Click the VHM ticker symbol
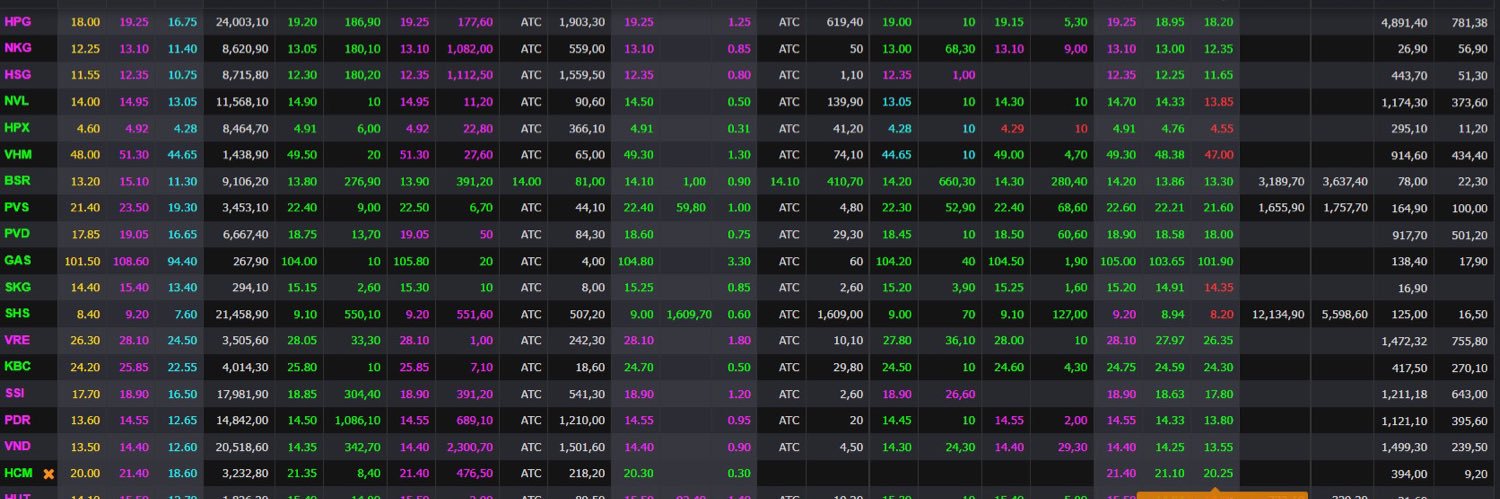Screen dimensions: 1500x499 click(17, 154)
